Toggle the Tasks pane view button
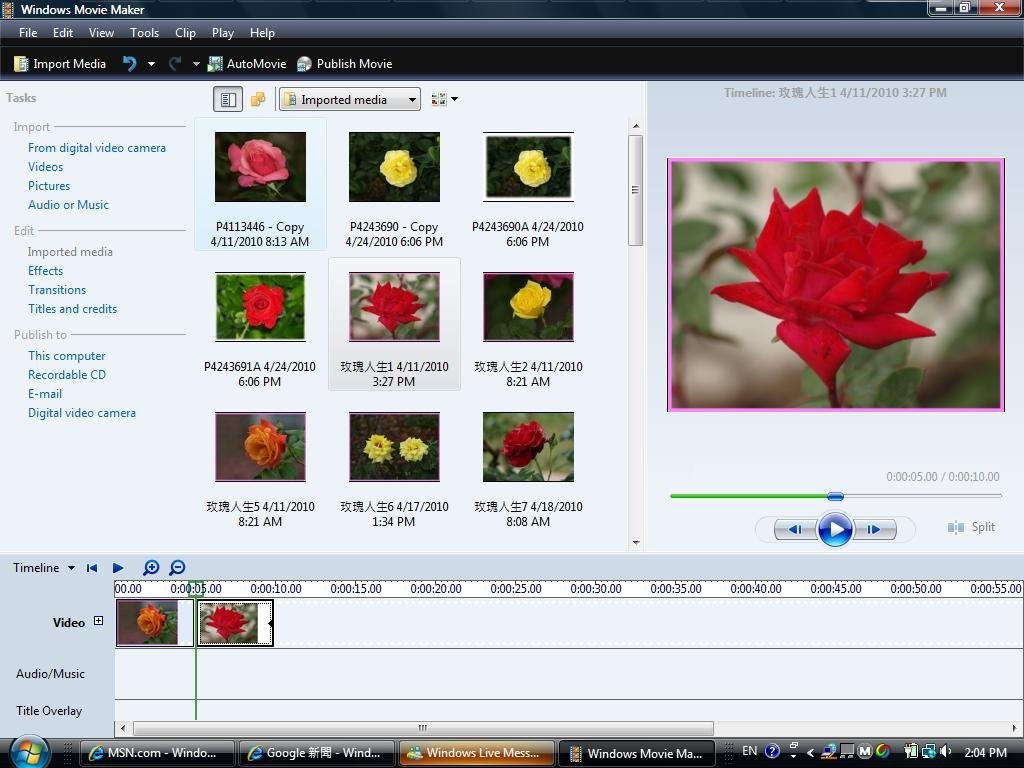 click(228, 99)
